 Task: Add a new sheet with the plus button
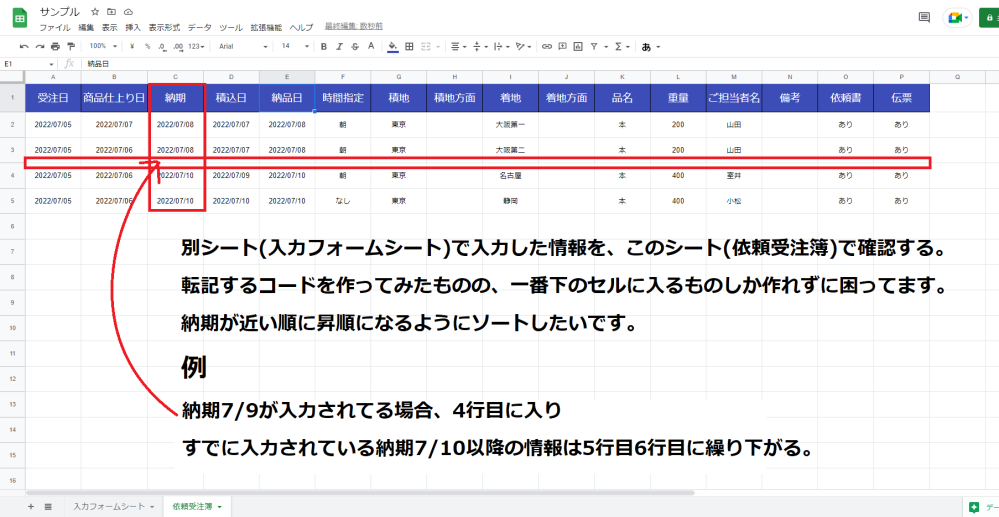point(31,507)
